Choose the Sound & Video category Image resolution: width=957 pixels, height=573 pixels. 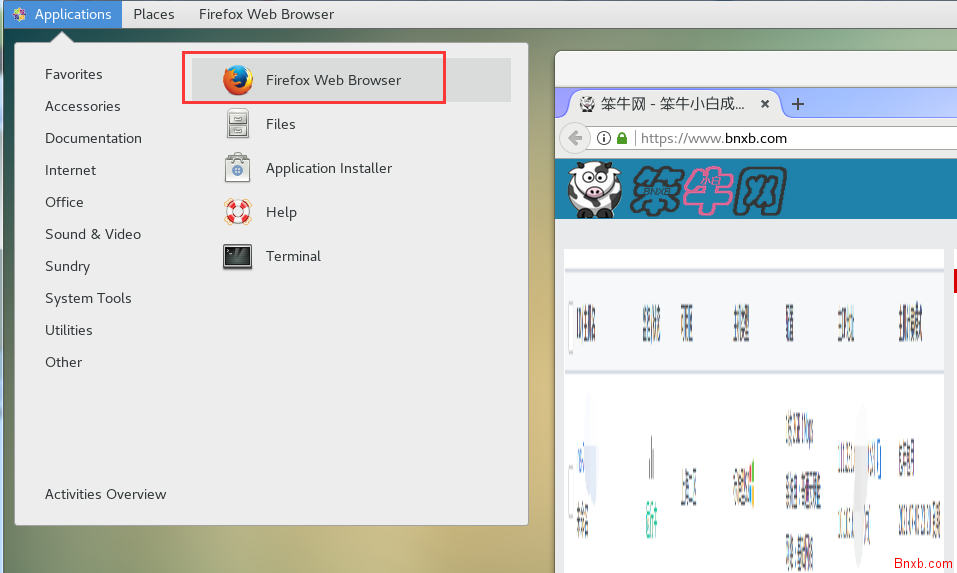tap(93, 234)
